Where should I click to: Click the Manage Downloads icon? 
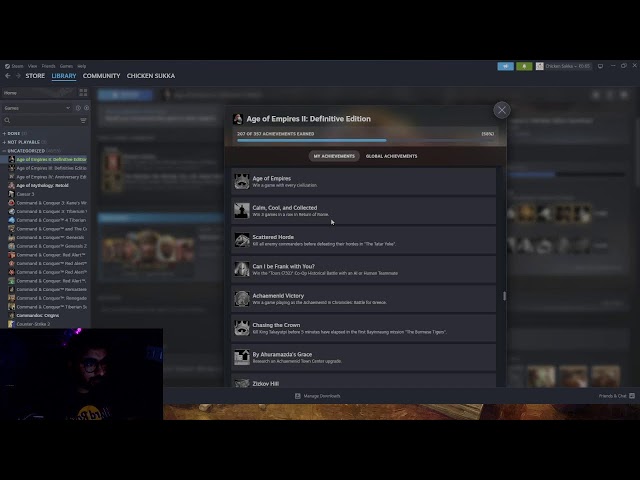[x=298, y=396]
